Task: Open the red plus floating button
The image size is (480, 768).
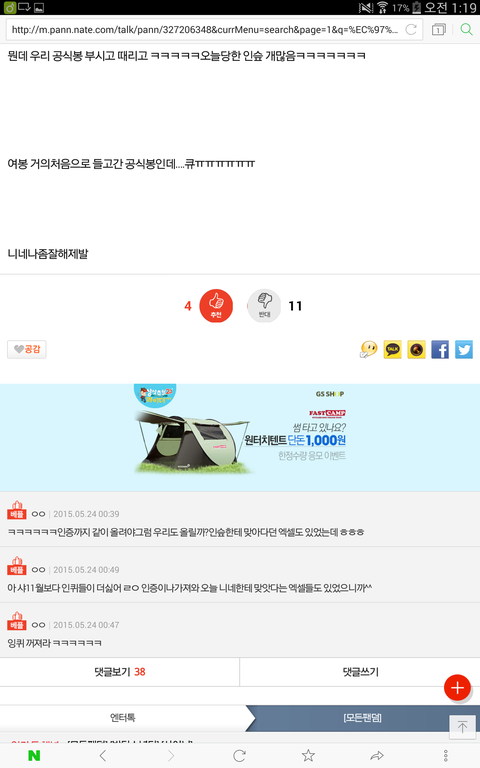Action: pyautogui.click(x=457, y=688)
